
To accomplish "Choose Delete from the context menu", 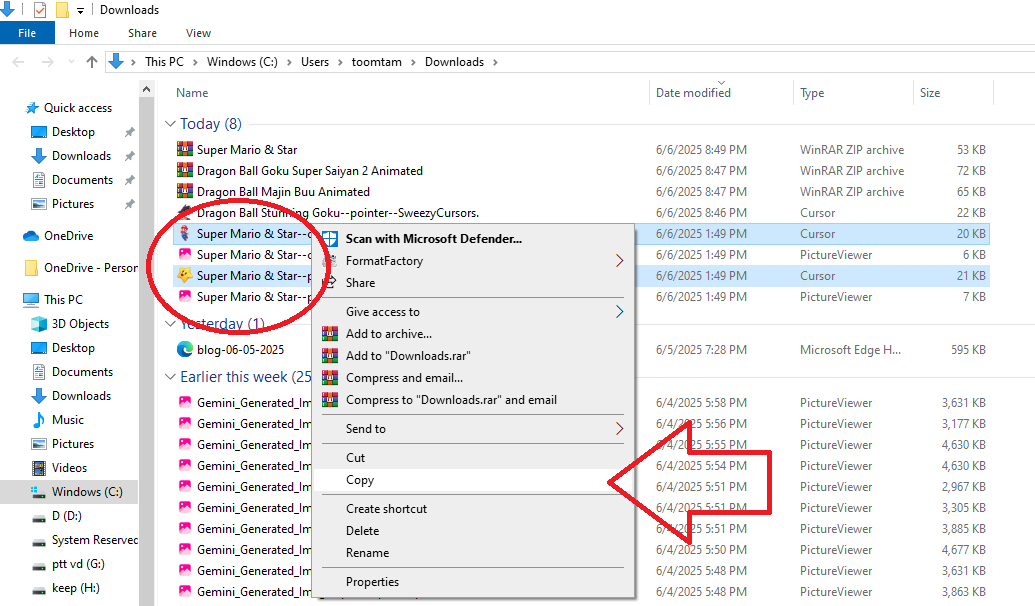I will click(472, 531).
